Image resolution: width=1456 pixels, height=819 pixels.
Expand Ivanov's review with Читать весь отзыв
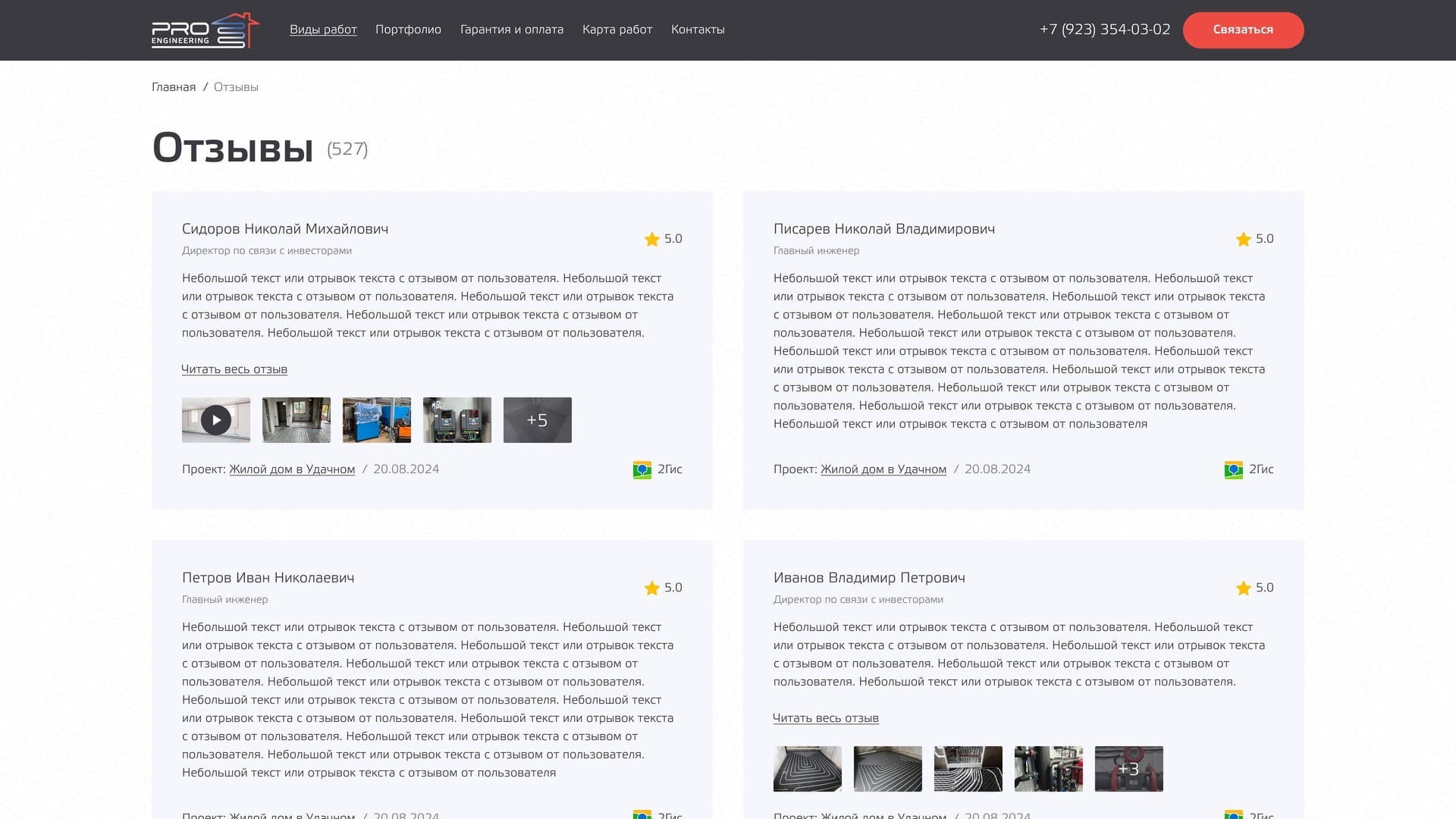click(x=826, y=718)
